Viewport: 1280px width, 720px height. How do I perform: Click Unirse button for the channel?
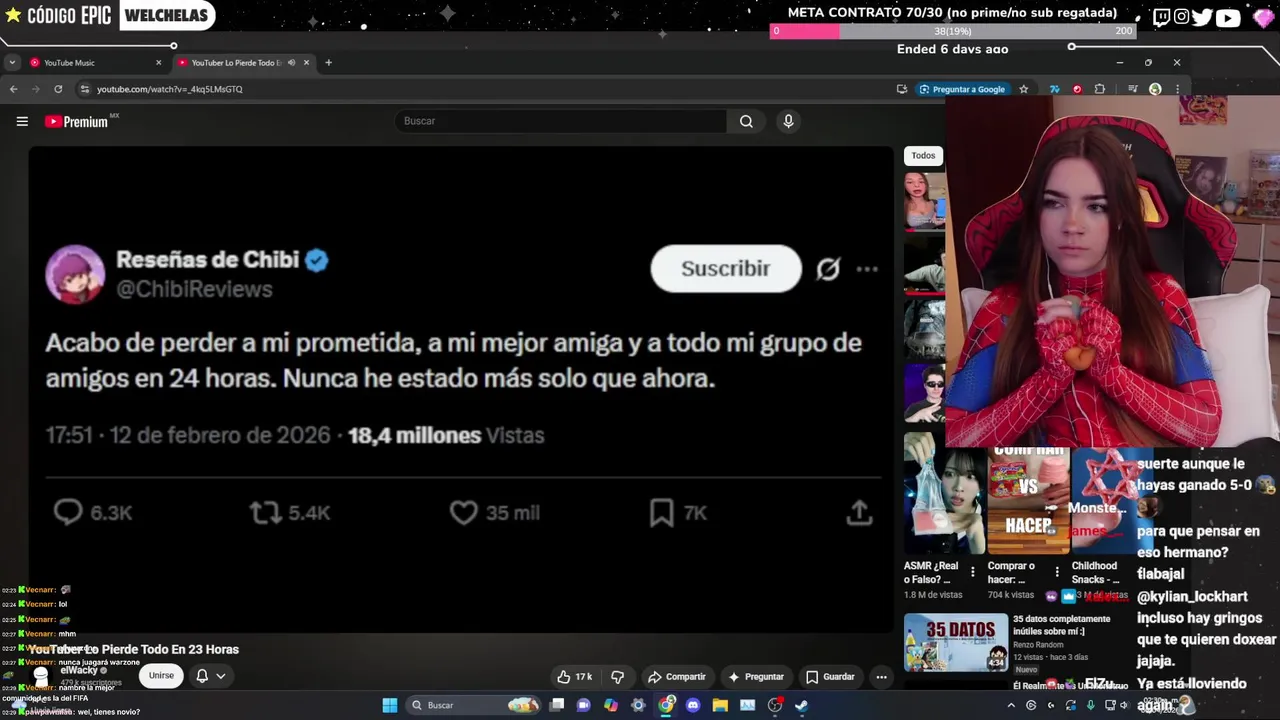(161, 676)
